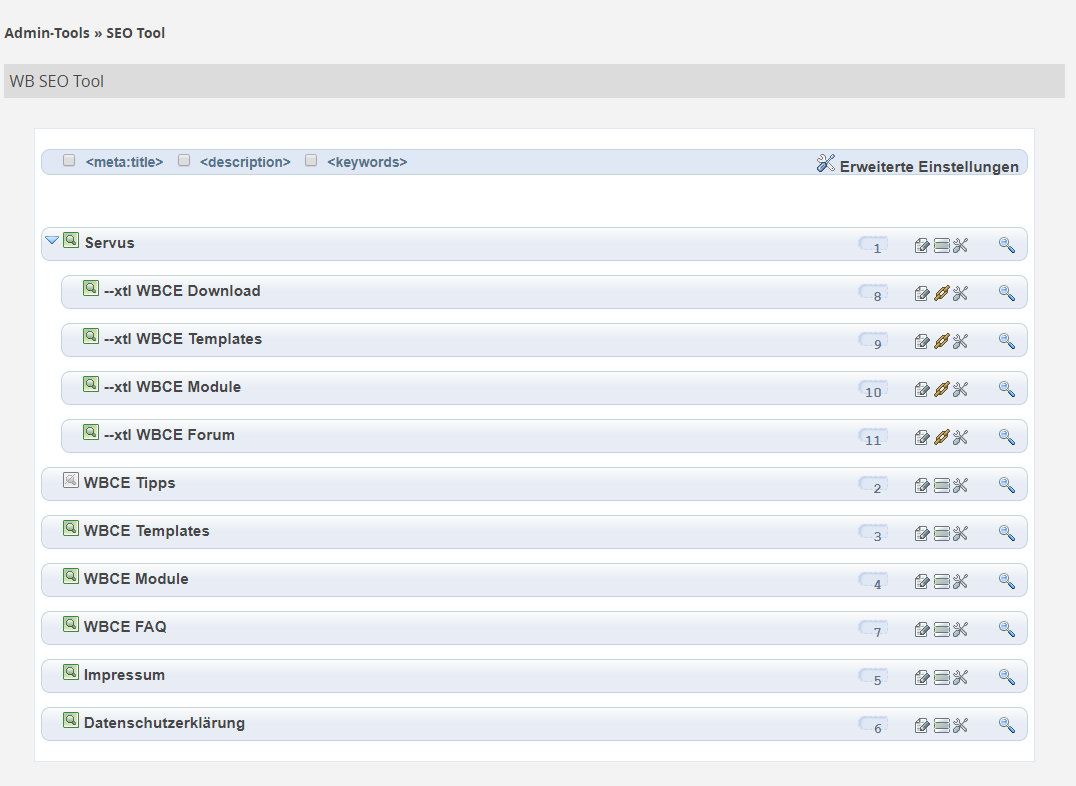Click the sections icon in the top-level WBCE Module row
This screenshot has width=1076, height=786.
[x=942, y=581]
